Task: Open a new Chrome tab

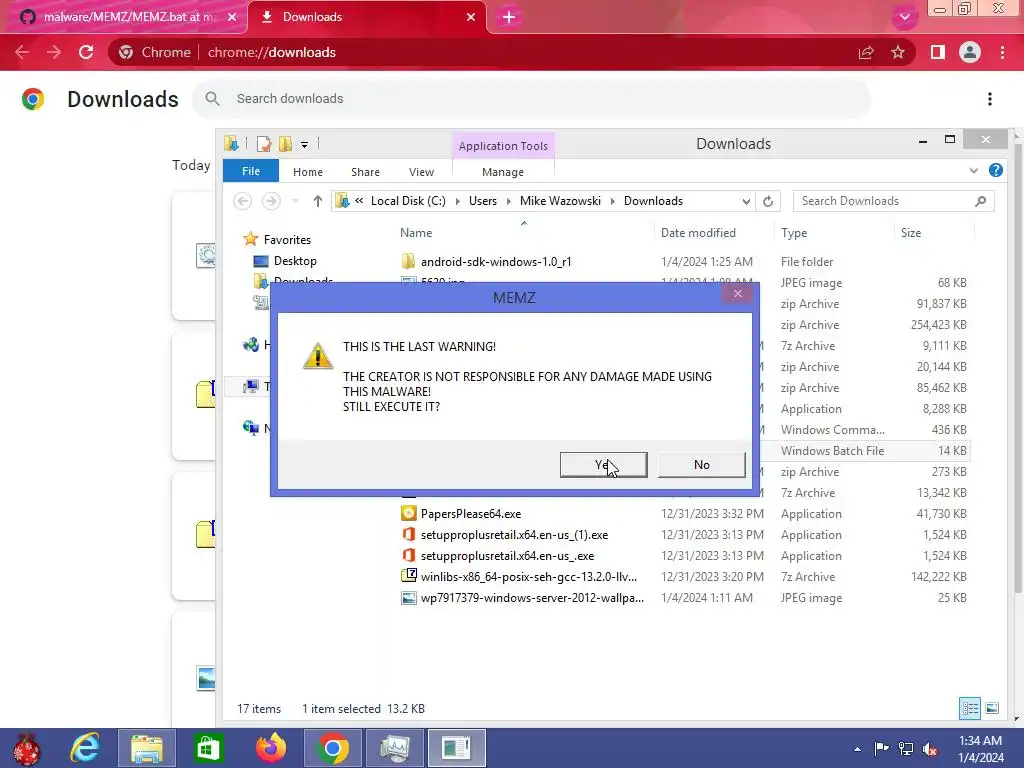Action: [509, 17]
